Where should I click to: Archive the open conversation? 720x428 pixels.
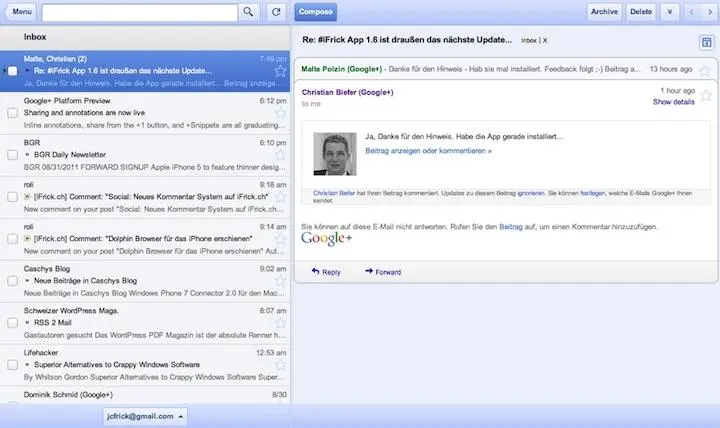(604, 12)
